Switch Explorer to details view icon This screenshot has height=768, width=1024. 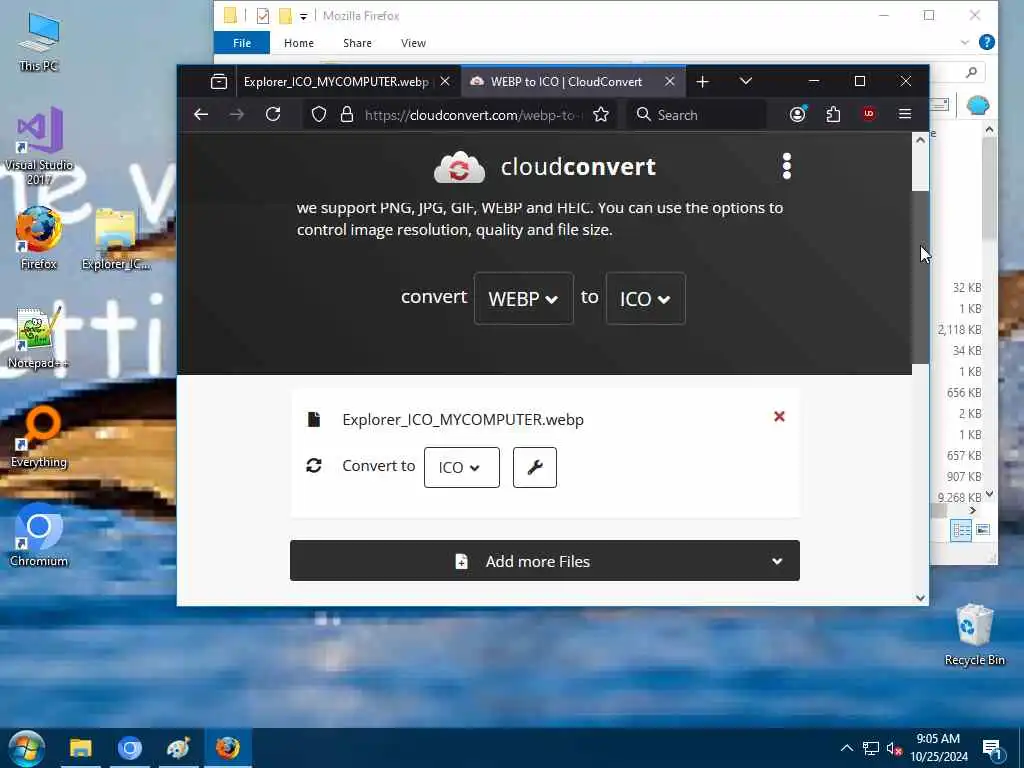(x=961, y=530)
